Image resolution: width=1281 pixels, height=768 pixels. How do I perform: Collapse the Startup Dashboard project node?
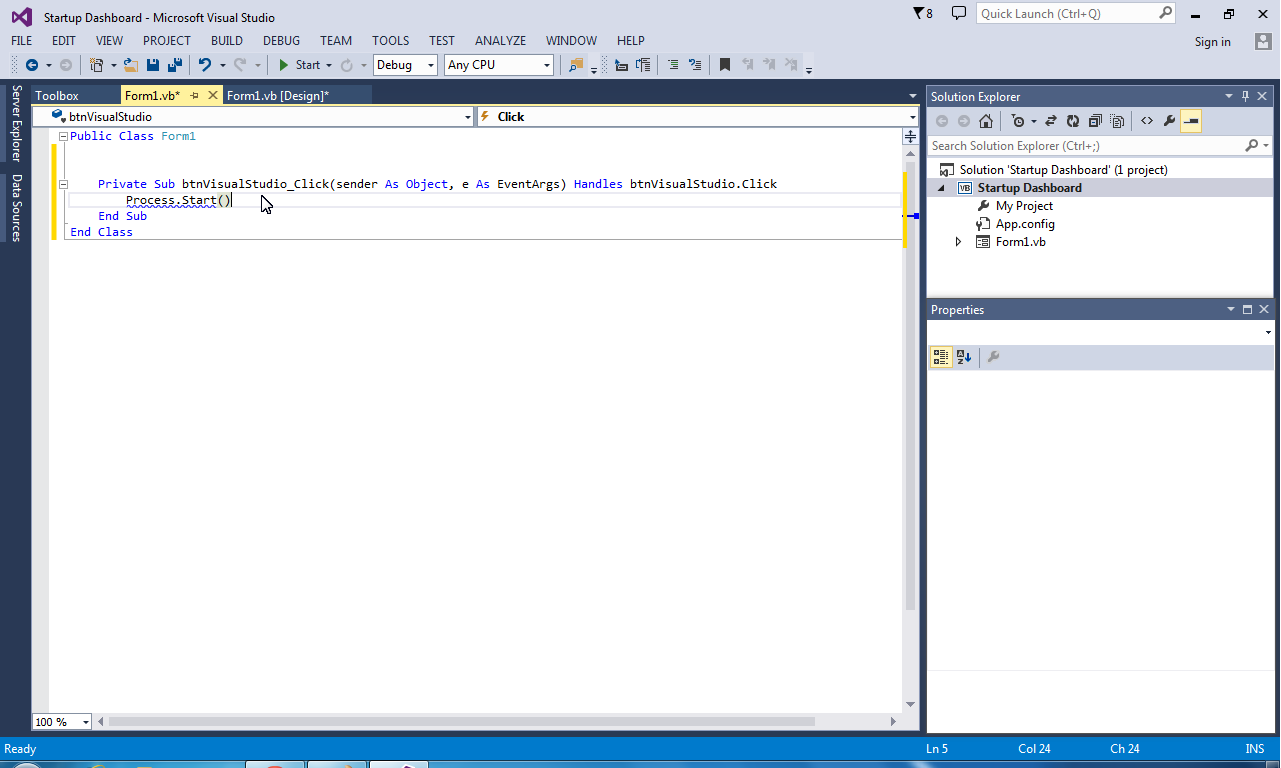coord(941,188)
